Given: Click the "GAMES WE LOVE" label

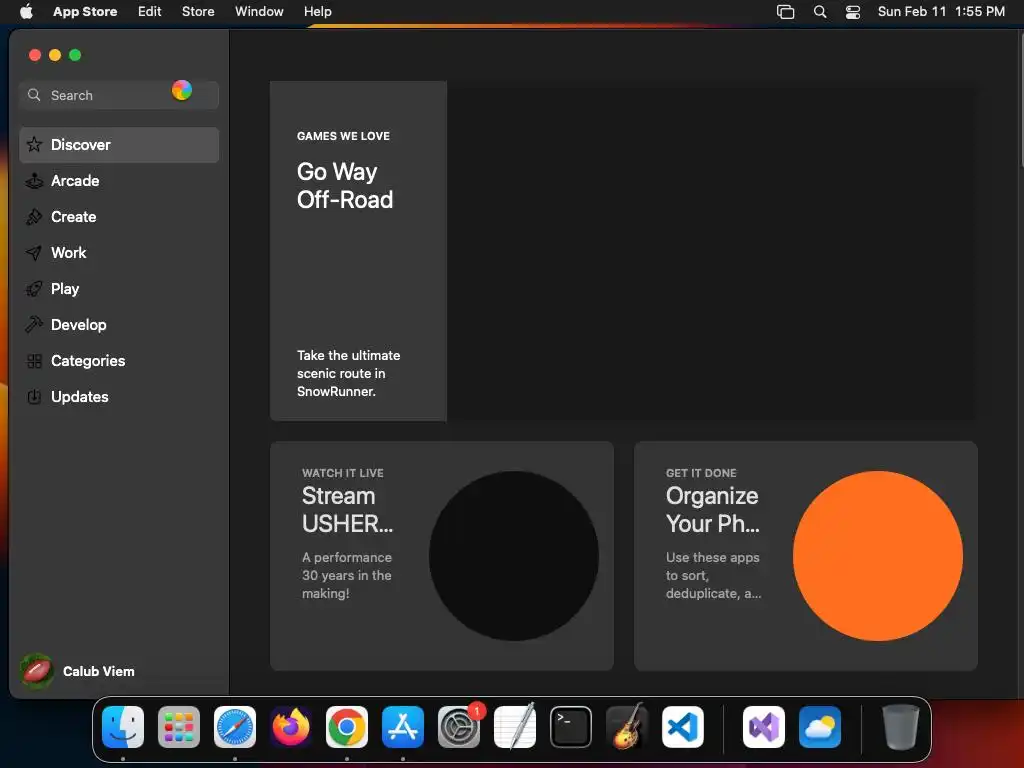Looking at the screenshot, I should 343,136.
